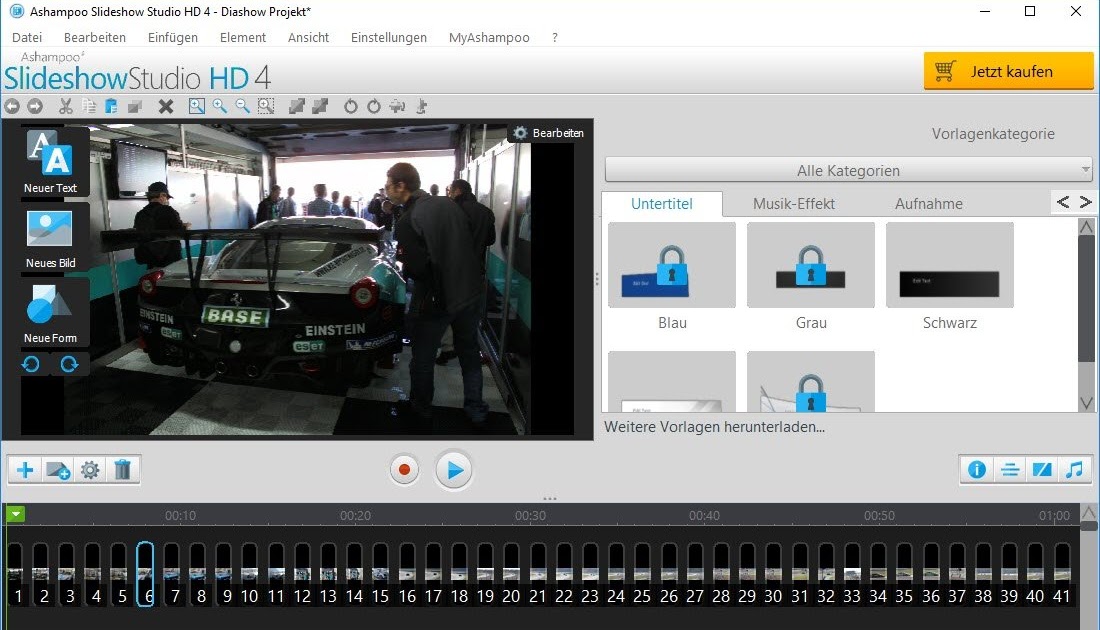Click the blue info icon
The image size is (1100, 630).
tap(977, 469)
